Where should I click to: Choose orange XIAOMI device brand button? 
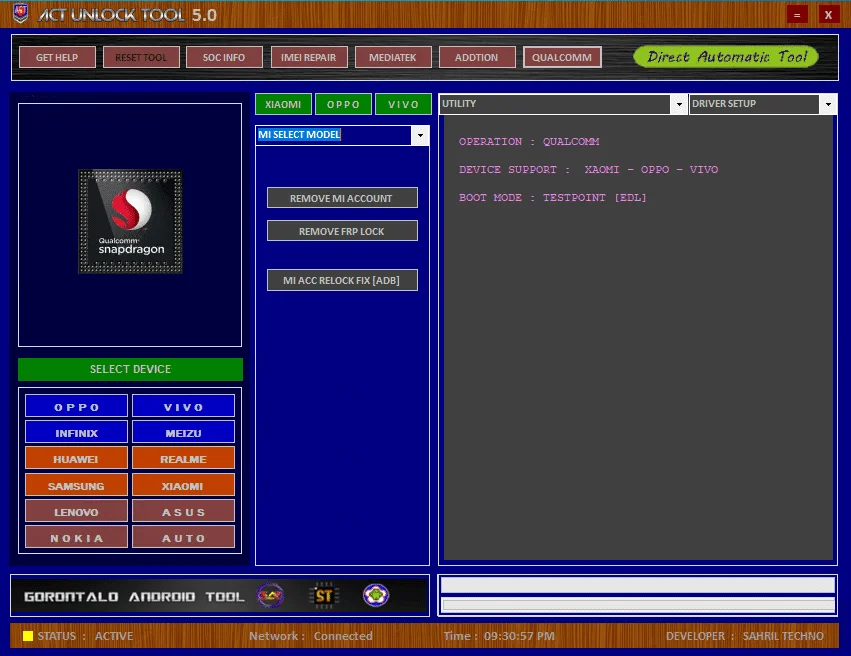[183, 485]
